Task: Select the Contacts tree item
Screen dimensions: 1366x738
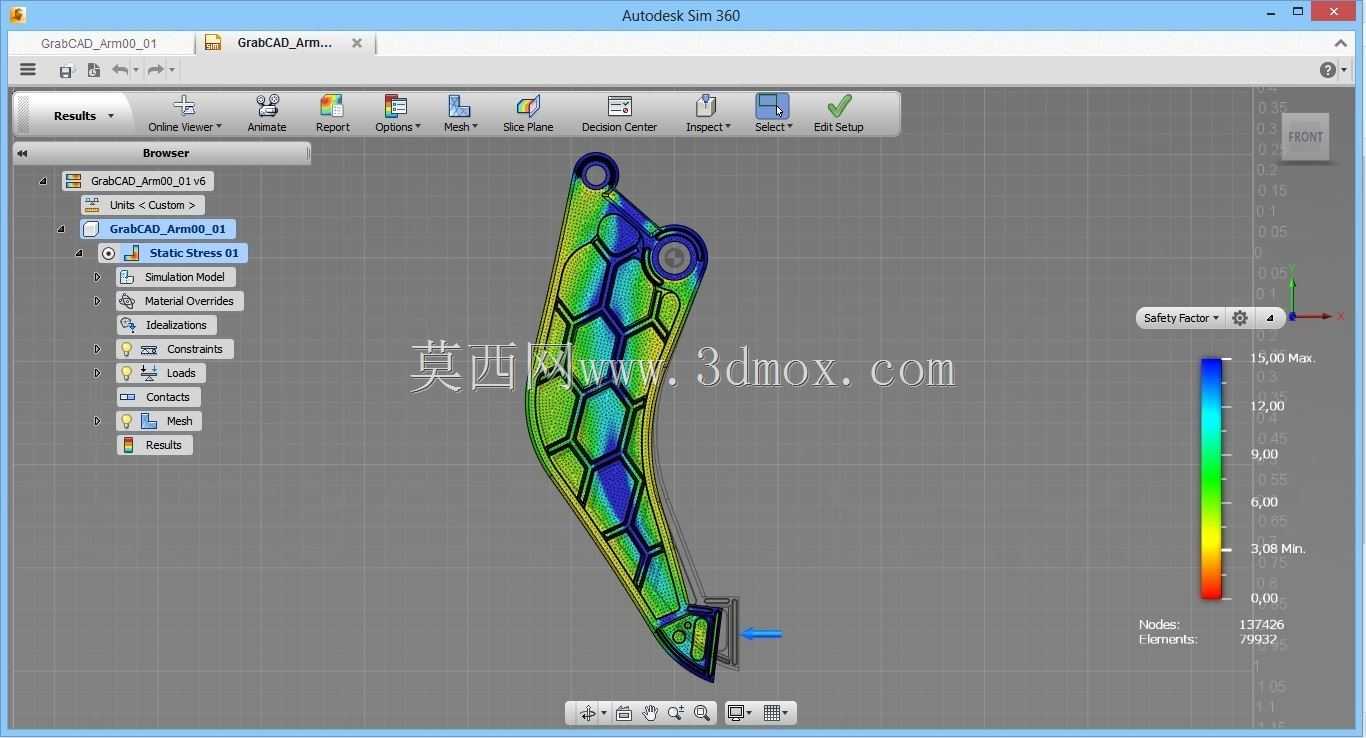Action: pos(156,397)
